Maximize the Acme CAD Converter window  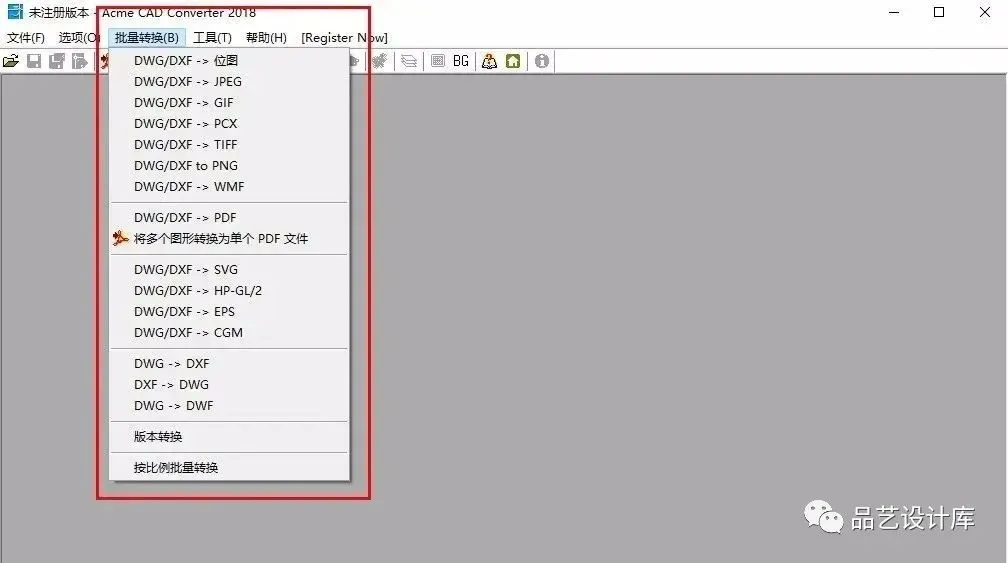pyautogui.click(x=939, y=12)
